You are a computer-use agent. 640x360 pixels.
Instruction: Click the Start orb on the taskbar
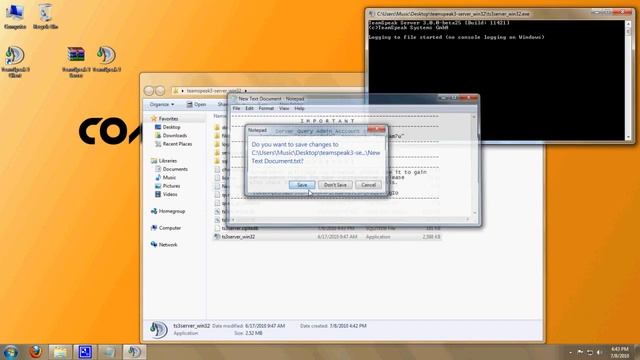(x=11, y=352)
